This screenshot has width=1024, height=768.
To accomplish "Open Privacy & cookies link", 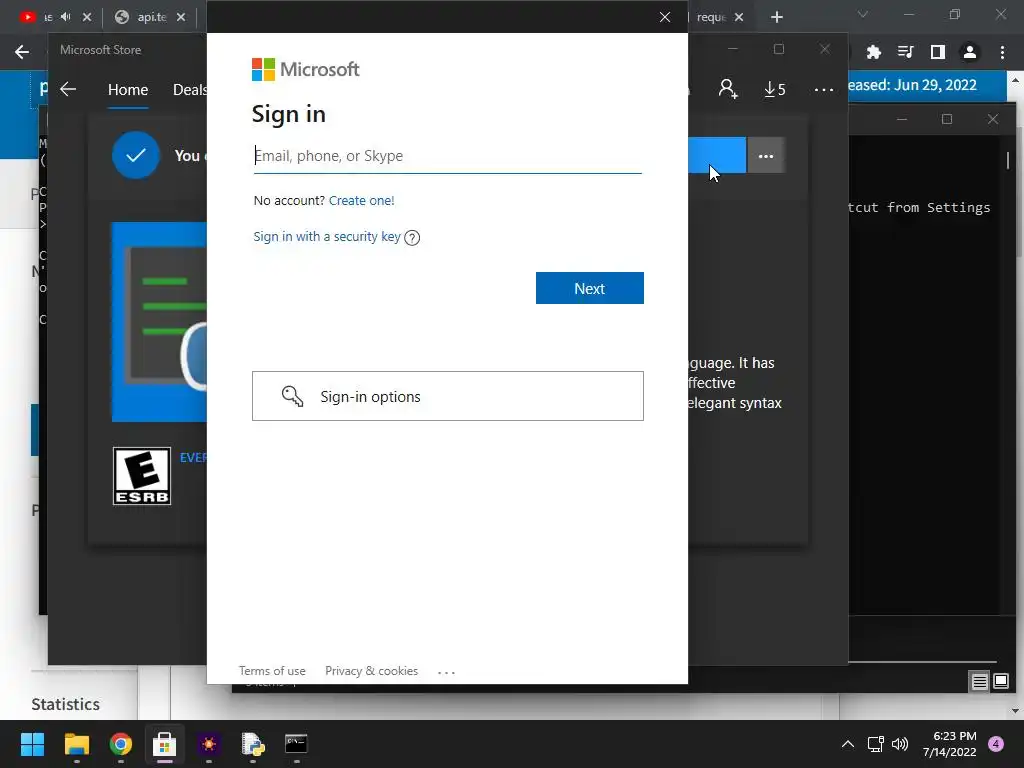I will (x=372, y=671).
